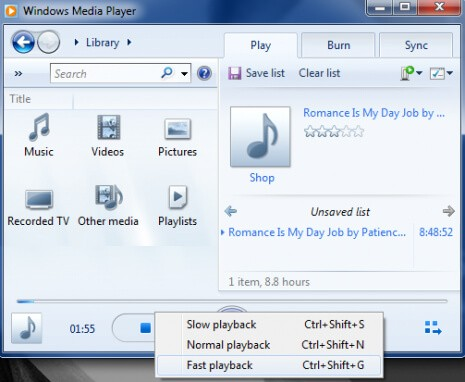Switch to the Burn tab
This screenshot has height=382, width=465.
click(338, 45)
